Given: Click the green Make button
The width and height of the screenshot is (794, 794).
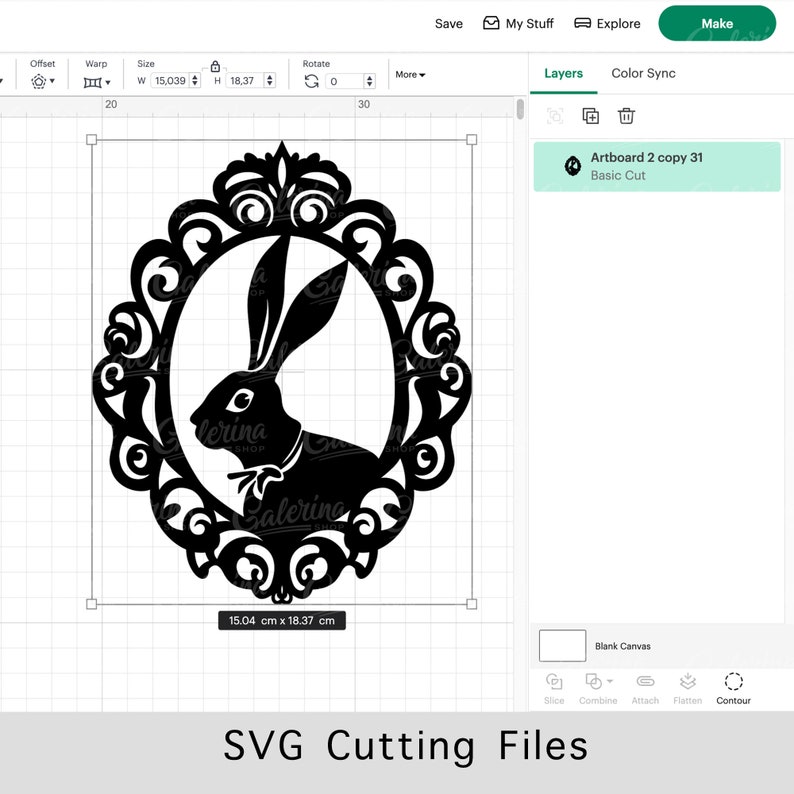Looking at the screenshot, I should (x=717, y=23).
